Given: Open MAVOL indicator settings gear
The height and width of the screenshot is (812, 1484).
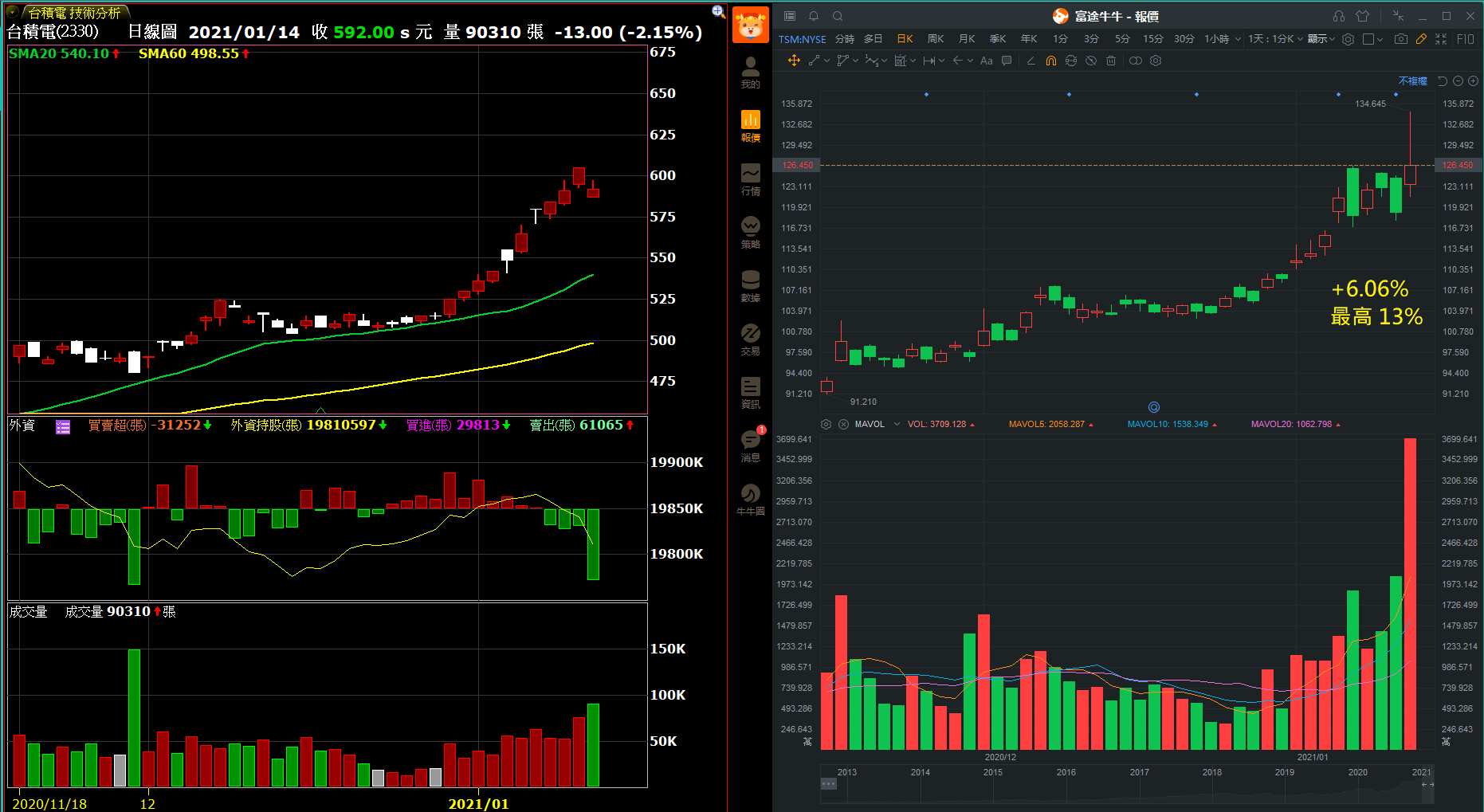Looking at the screenshot, I should click(826, 424).
